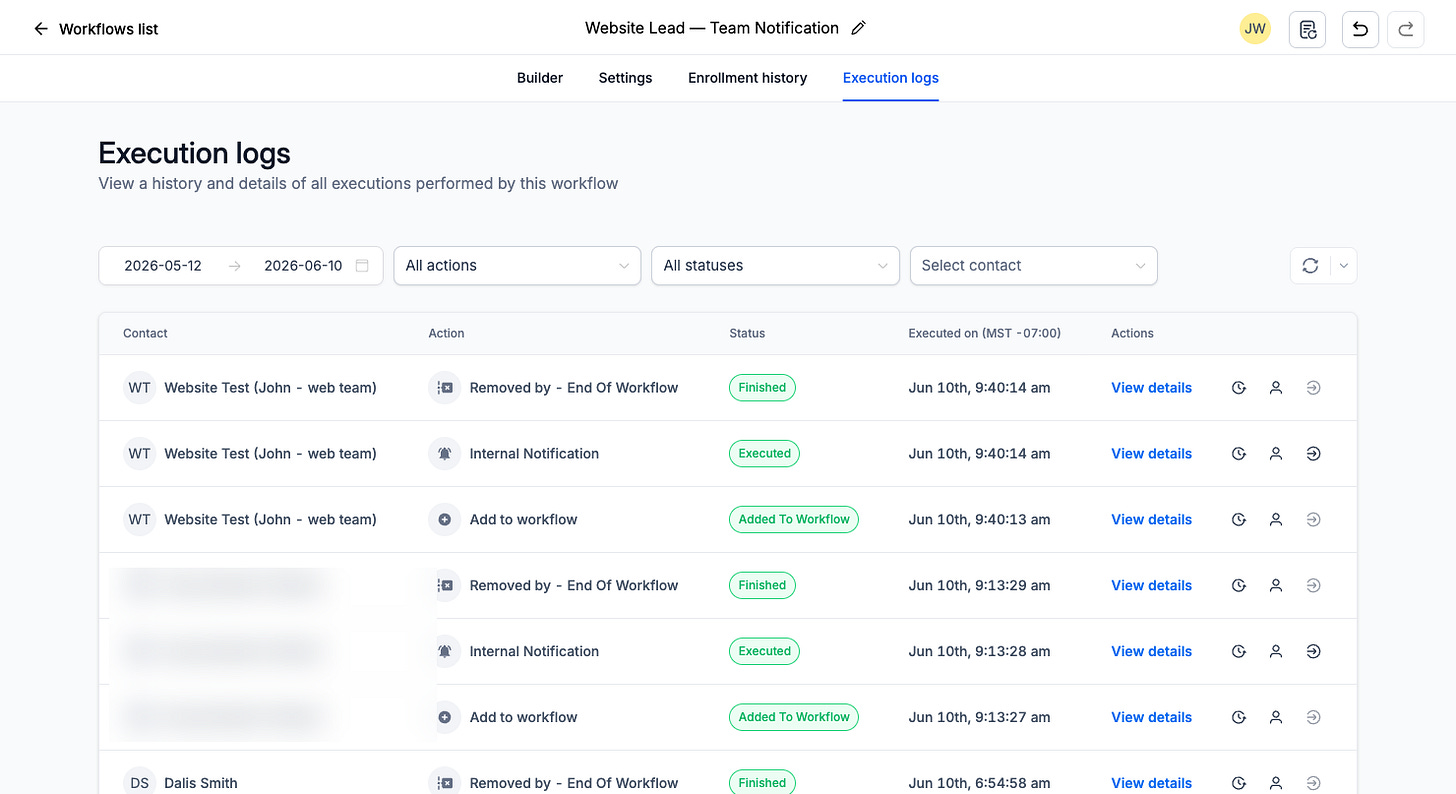
Task: Click bell icon of 9:13:28 Internal Notification
Action: (445, 652)
